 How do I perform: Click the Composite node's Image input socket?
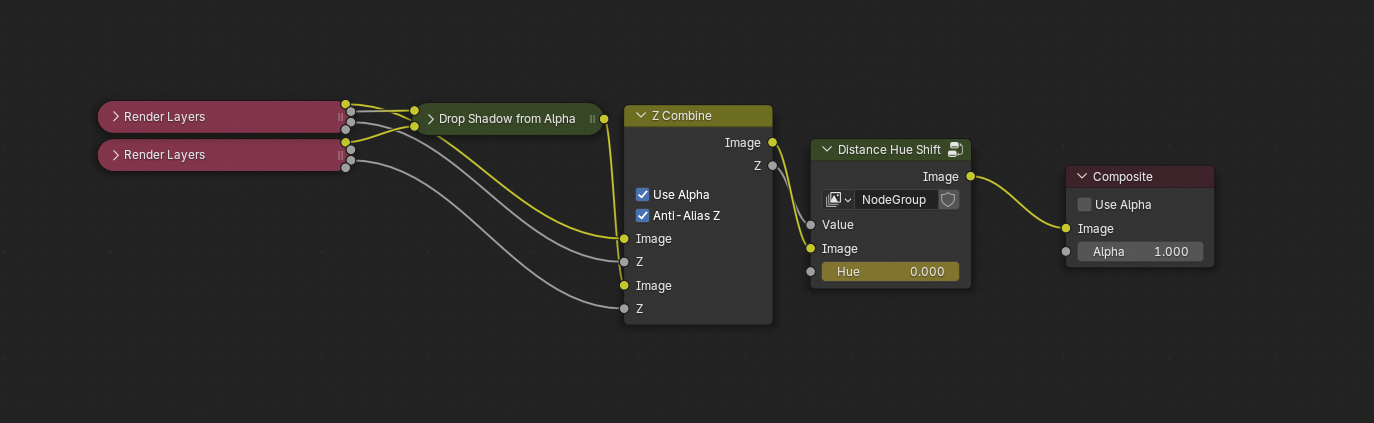tap(1066, 229)
